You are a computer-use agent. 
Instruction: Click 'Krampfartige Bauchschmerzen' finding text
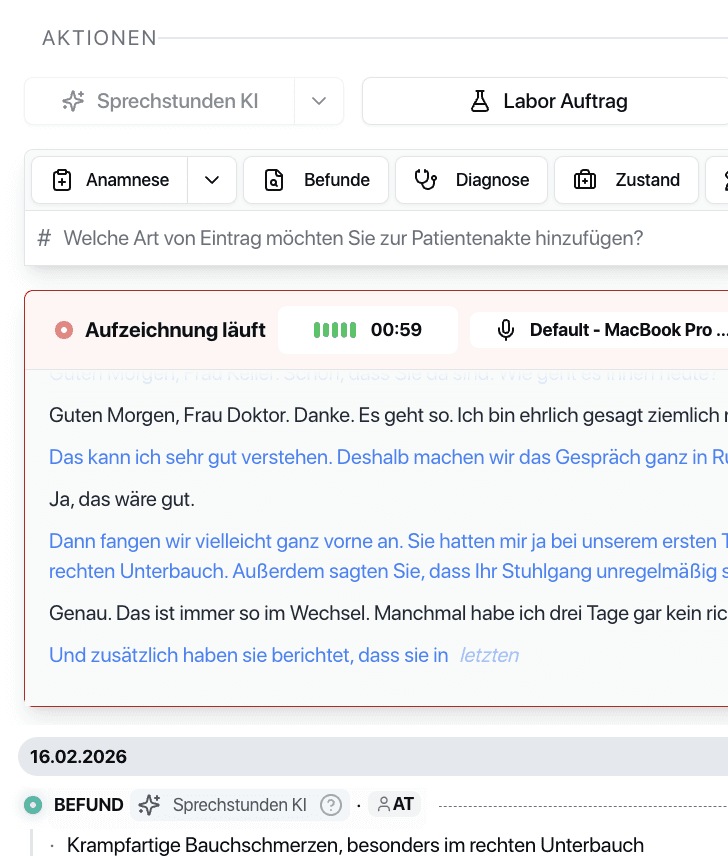(x=355, y=845)
